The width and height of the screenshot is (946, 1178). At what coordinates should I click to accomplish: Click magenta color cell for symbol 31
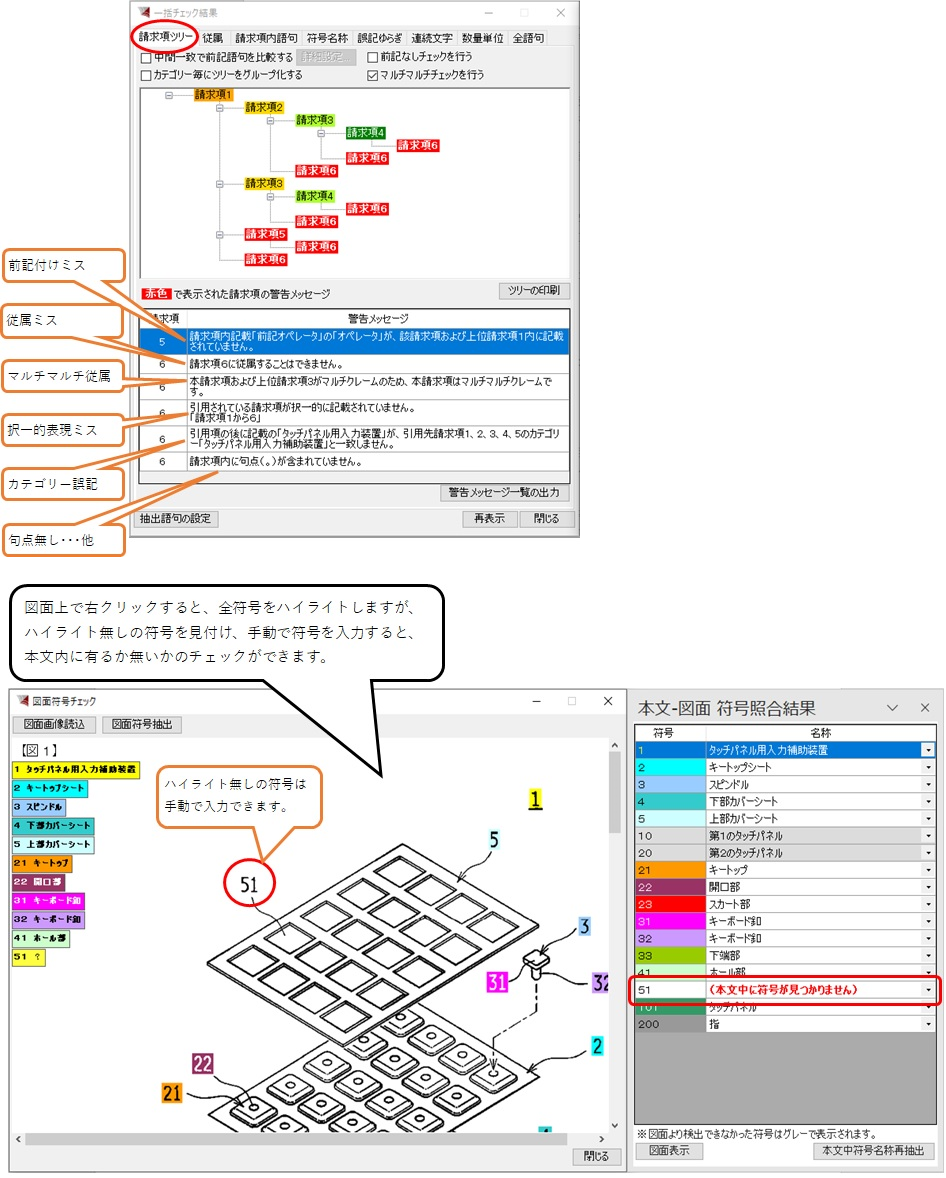point(670,922)
